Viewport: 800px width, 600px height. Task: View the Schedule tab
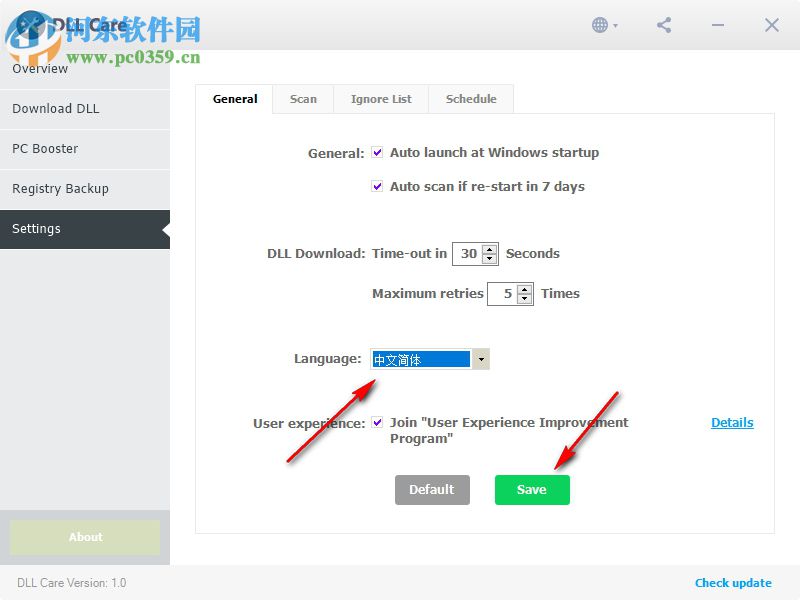coord(471,99)
